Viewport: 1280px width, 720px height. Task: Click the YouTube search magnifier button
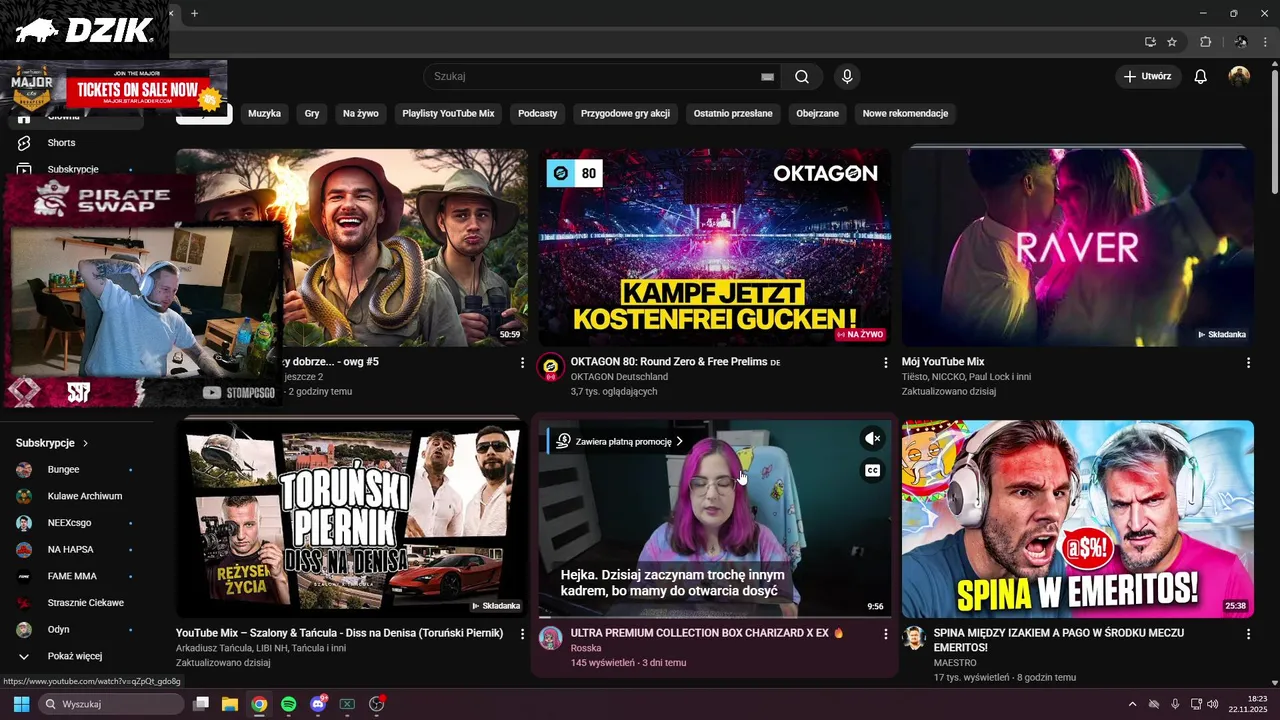[x=802, y=76]
